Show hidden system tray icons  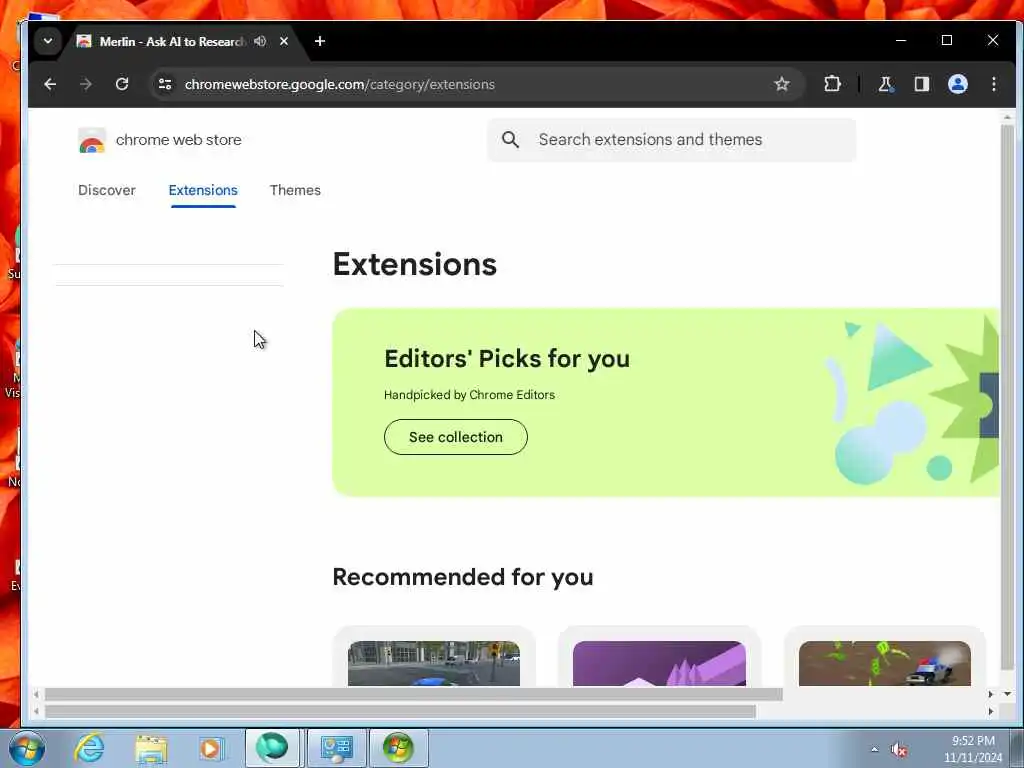coord(874,750)
